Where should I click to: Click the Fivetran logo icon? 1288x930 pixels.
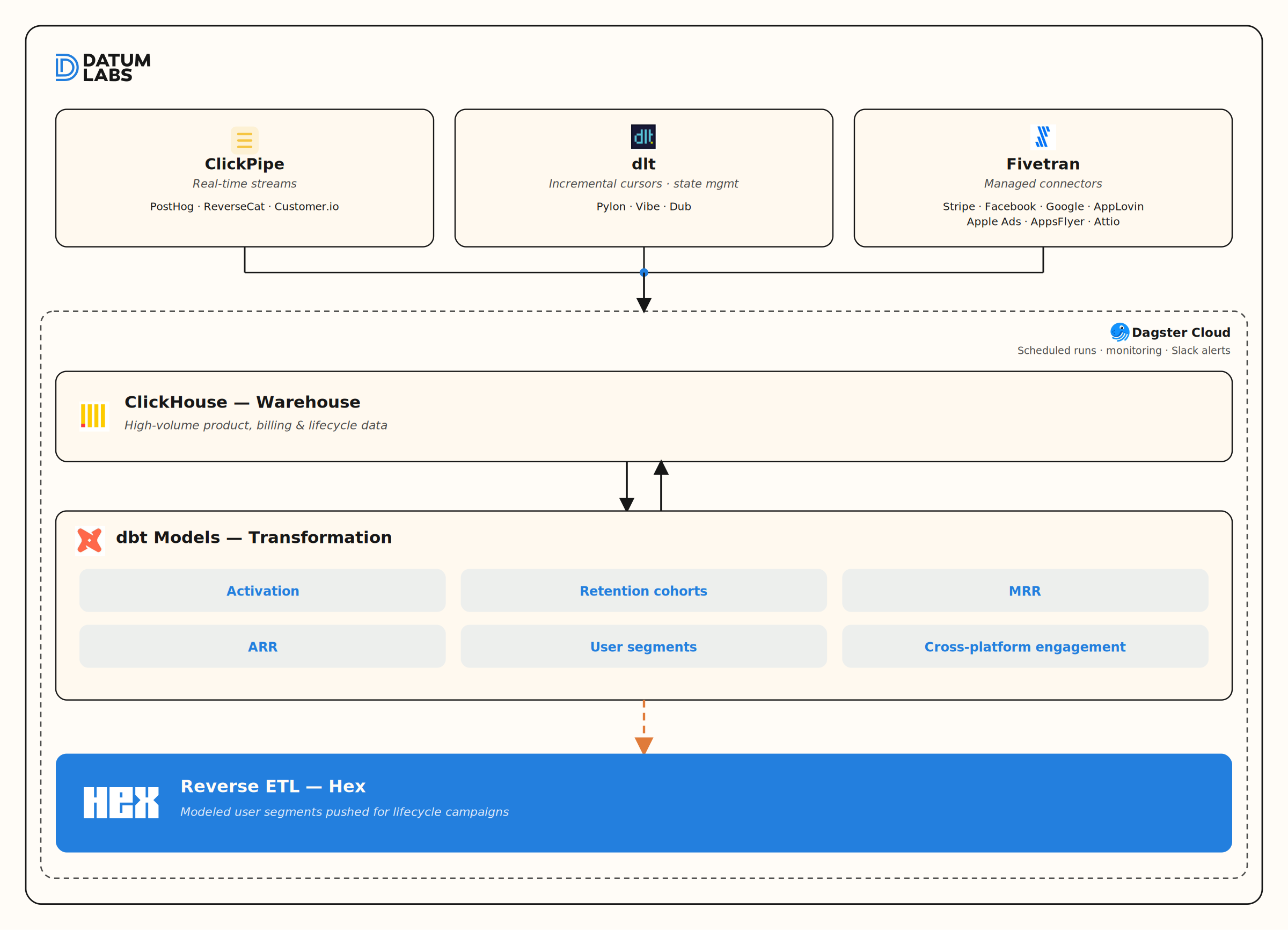pyautogui.click(x=1043, y=137)
